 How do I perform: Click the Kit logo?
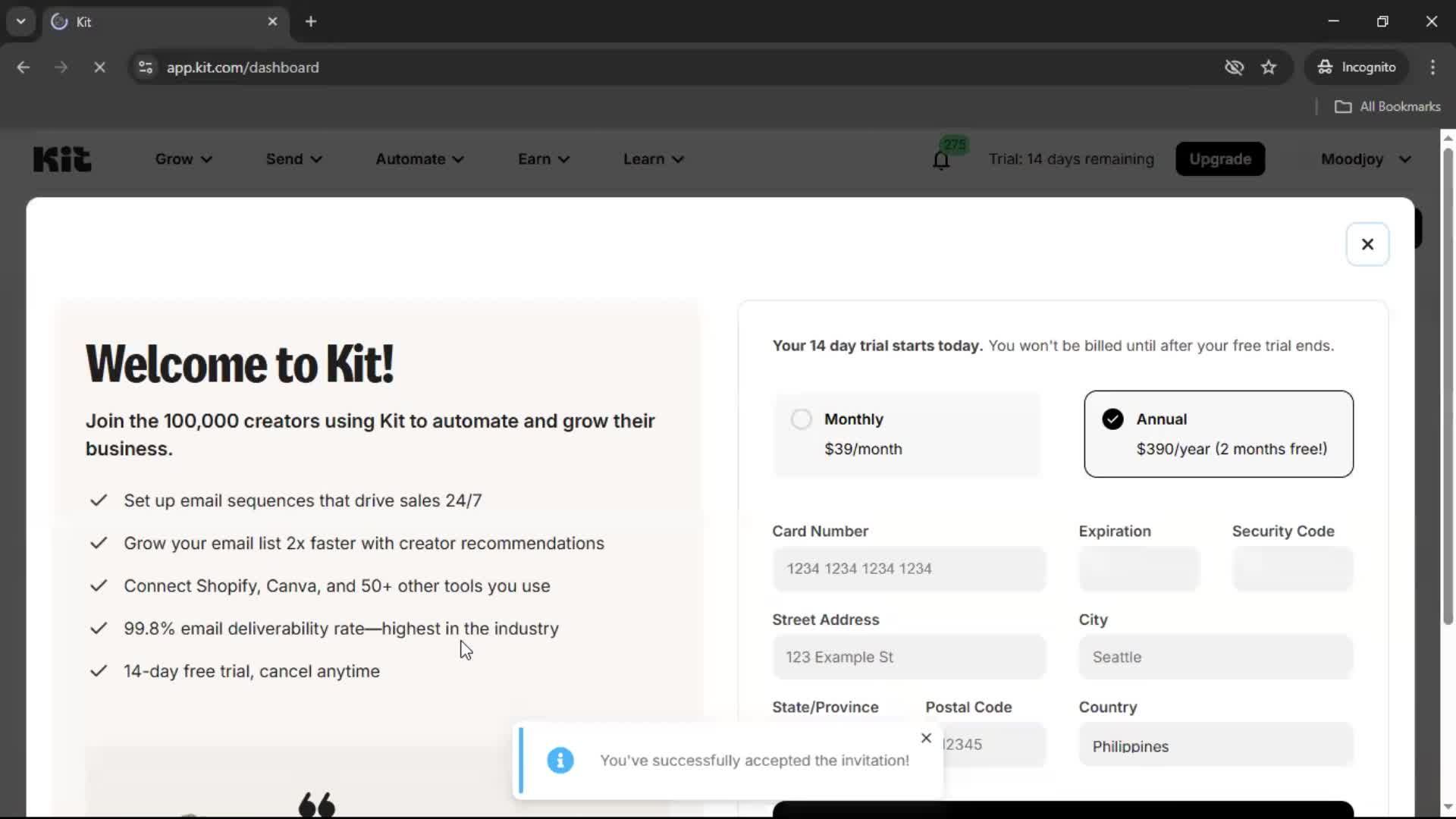pos(62,159)
